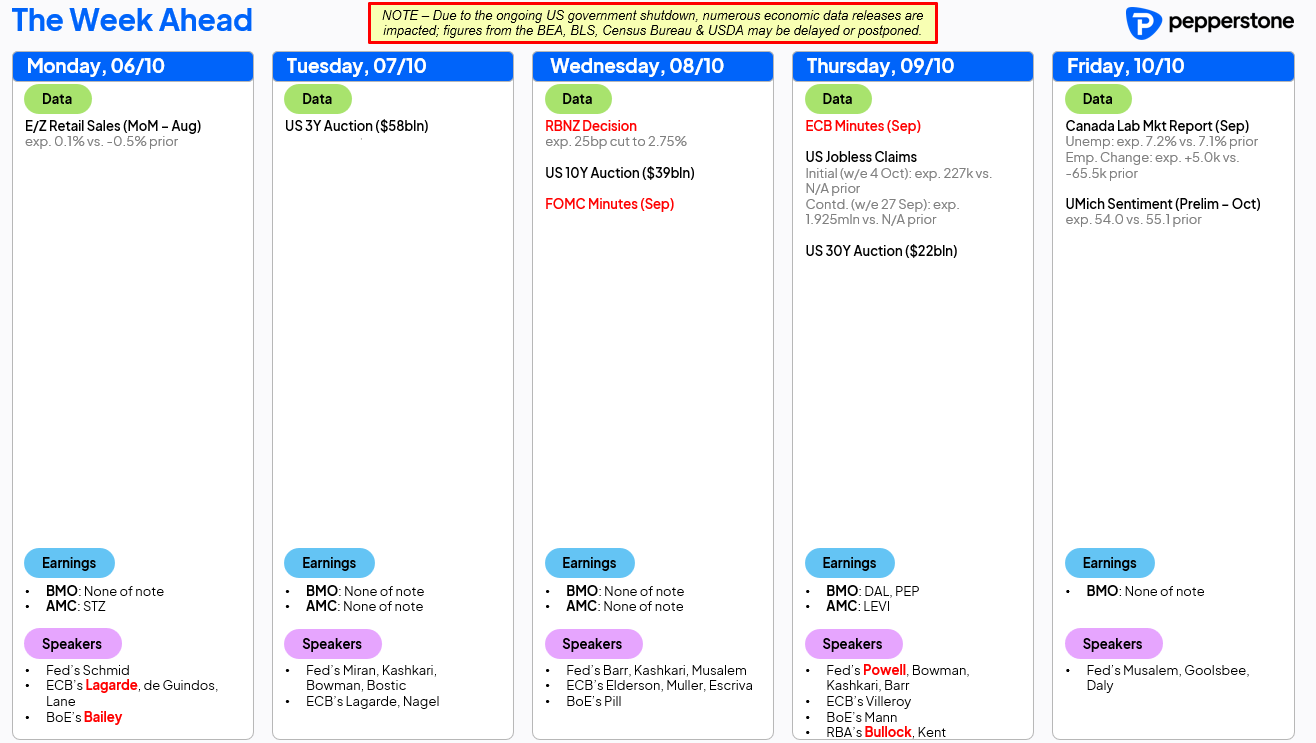Image resolution: width=1316 pixels, height=743 pixels.
Task: Click the red 'ECB Minutes (Sep)' entry
Action: [863, 126]
